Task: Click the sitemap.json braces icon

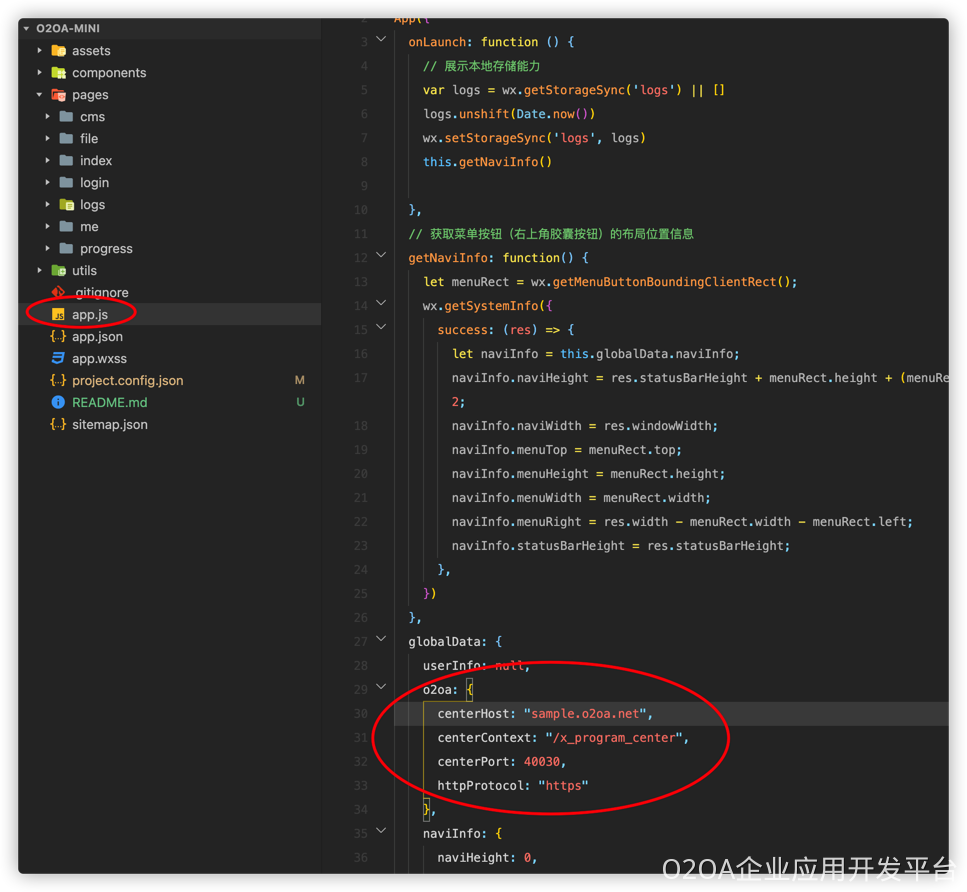Action: coord(58,424)
